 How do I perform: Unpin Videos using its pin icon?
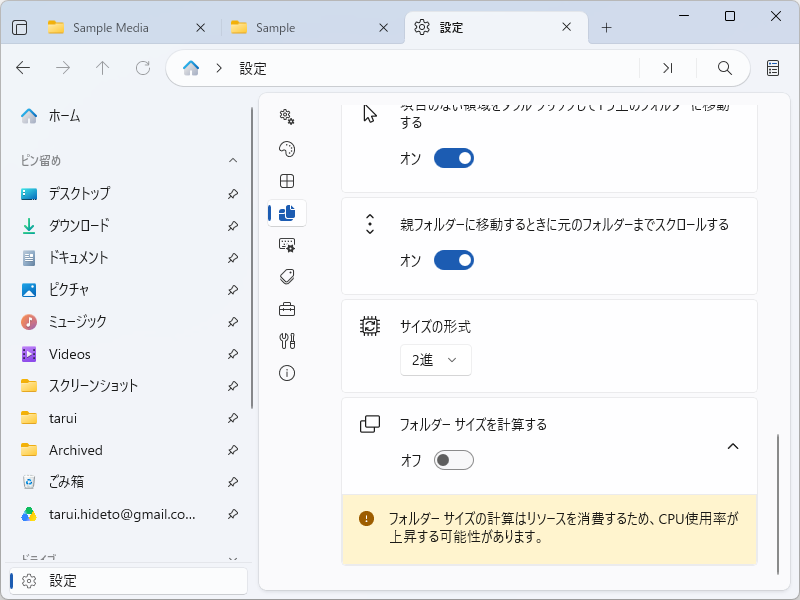(233, 354)
